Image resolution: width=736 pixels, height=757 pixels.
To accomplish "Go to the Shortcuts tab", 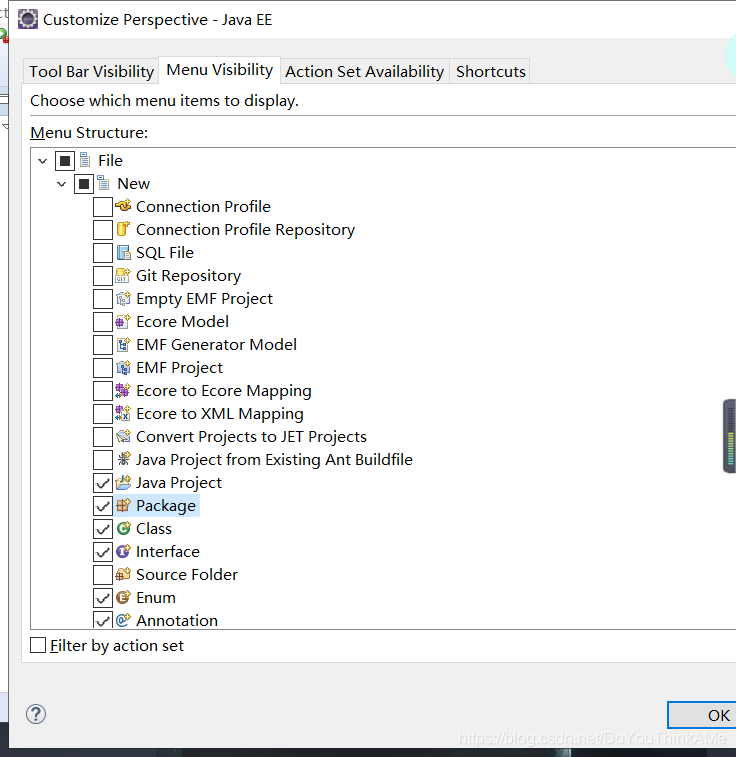I will point(490,71).
